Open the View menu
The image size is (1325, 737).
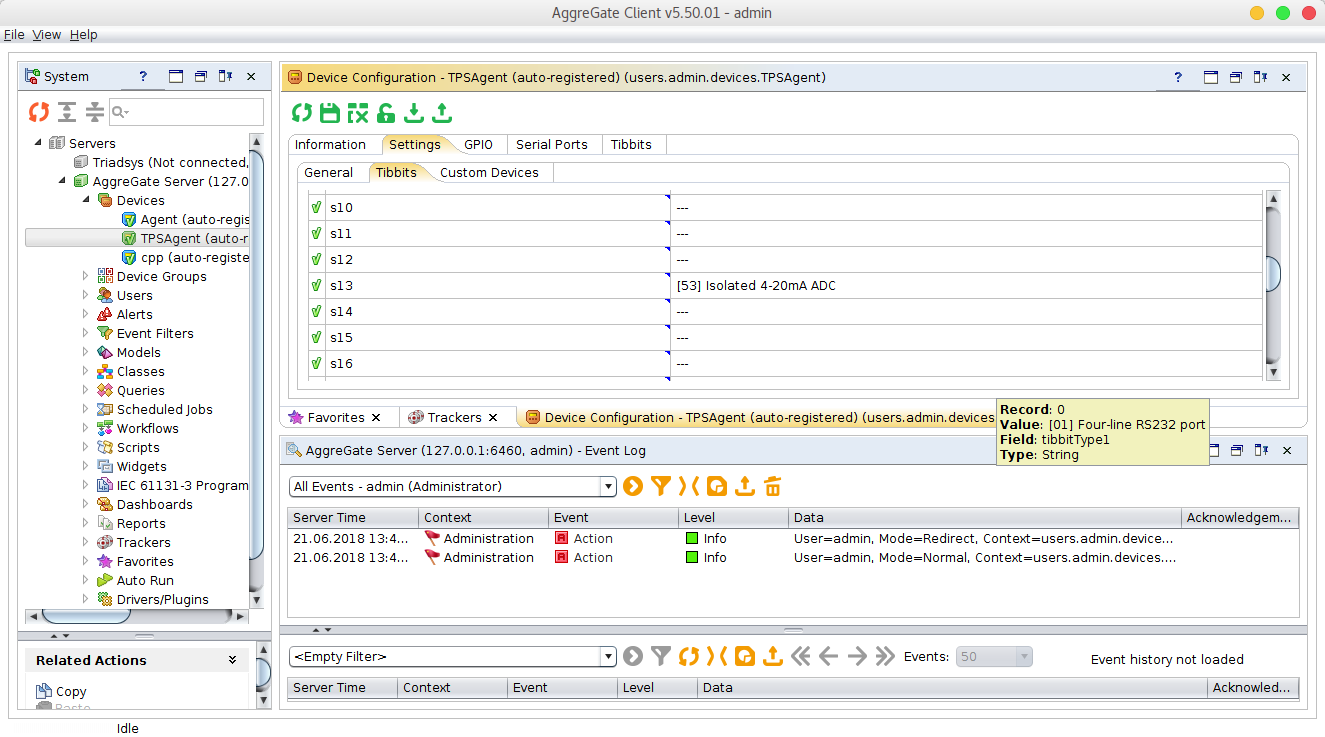pyautogui.click(x=47, y=34)
